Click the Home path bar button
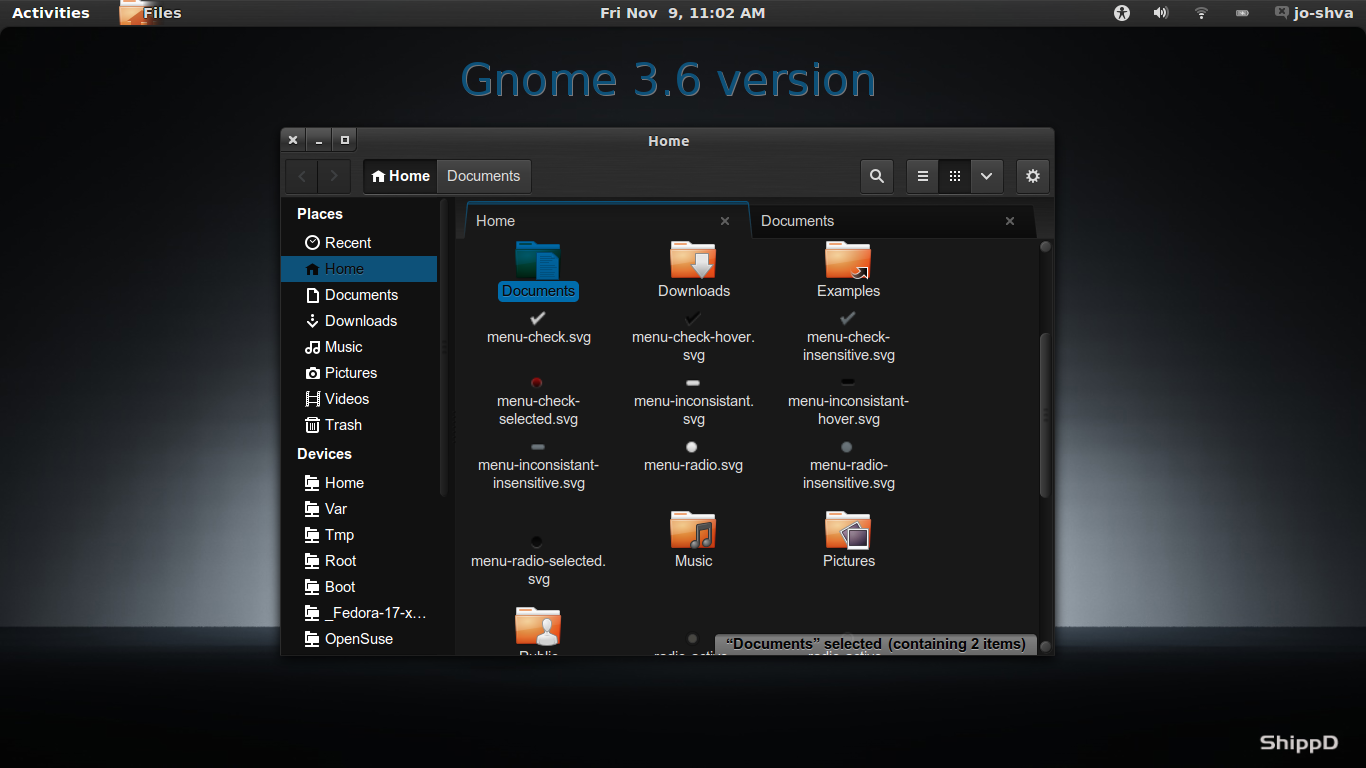This screenshot has width=1366, height=768. (401, 176)
